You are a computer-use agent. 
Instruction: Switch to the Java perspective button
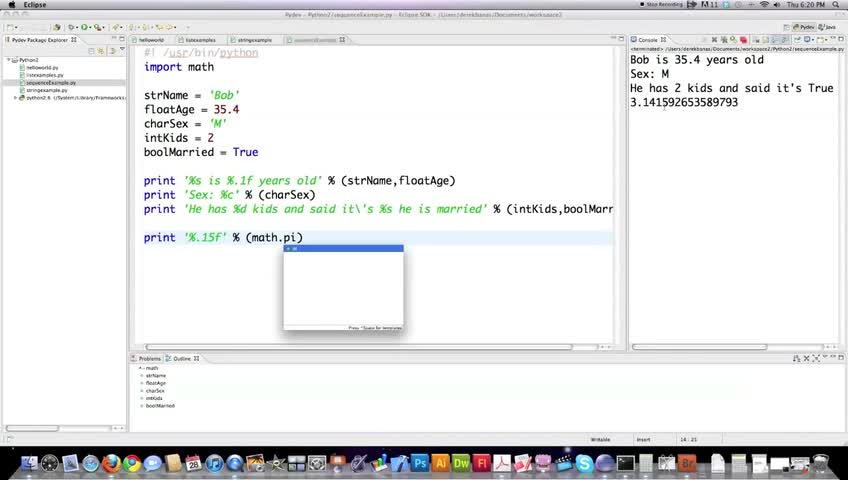[x=826, y=27]
